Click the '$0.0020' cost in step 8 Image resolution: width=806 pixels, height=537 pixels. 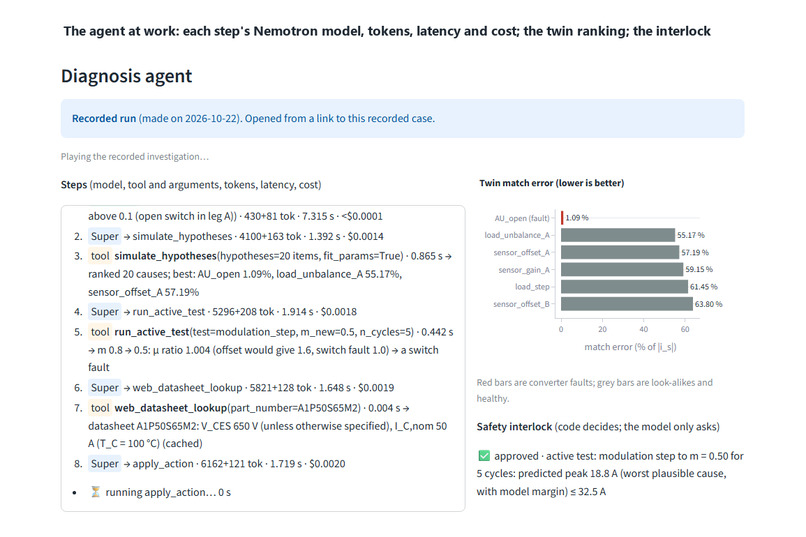point(327,464)
